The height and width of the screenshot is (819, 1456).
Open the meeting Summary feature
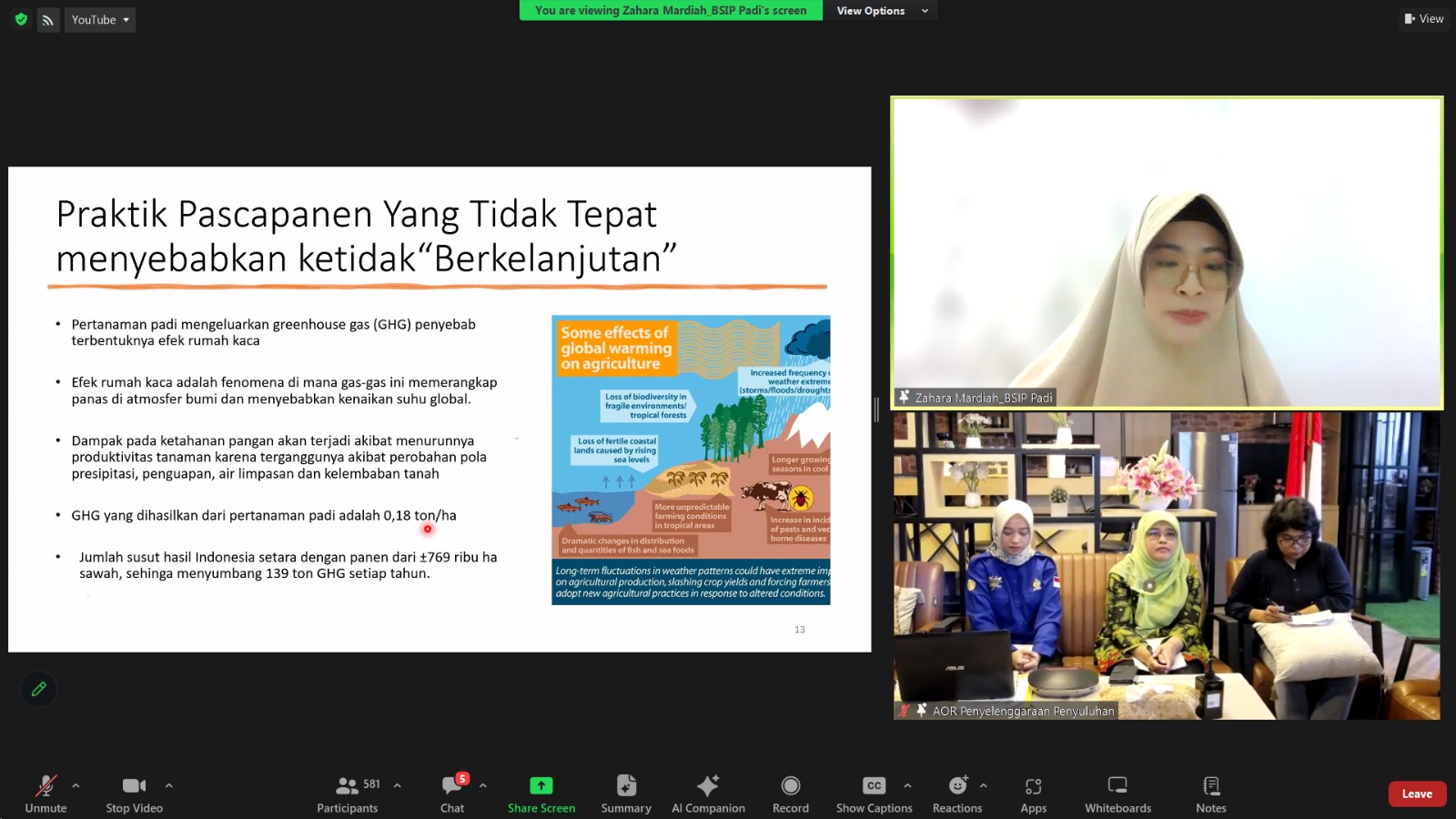[625, 792]
